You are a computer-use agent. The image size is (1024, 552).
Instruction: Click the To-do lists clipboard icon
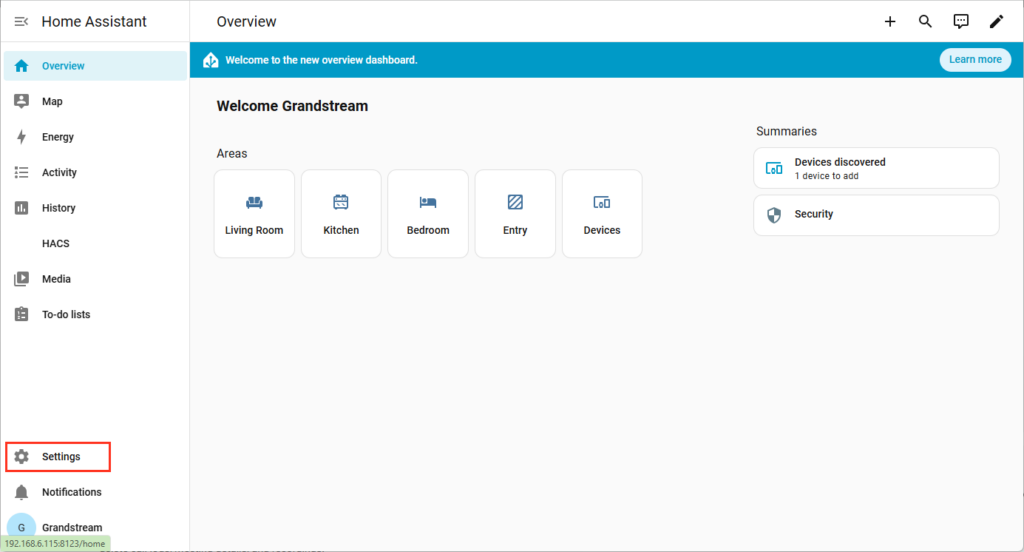click(22, 314)
